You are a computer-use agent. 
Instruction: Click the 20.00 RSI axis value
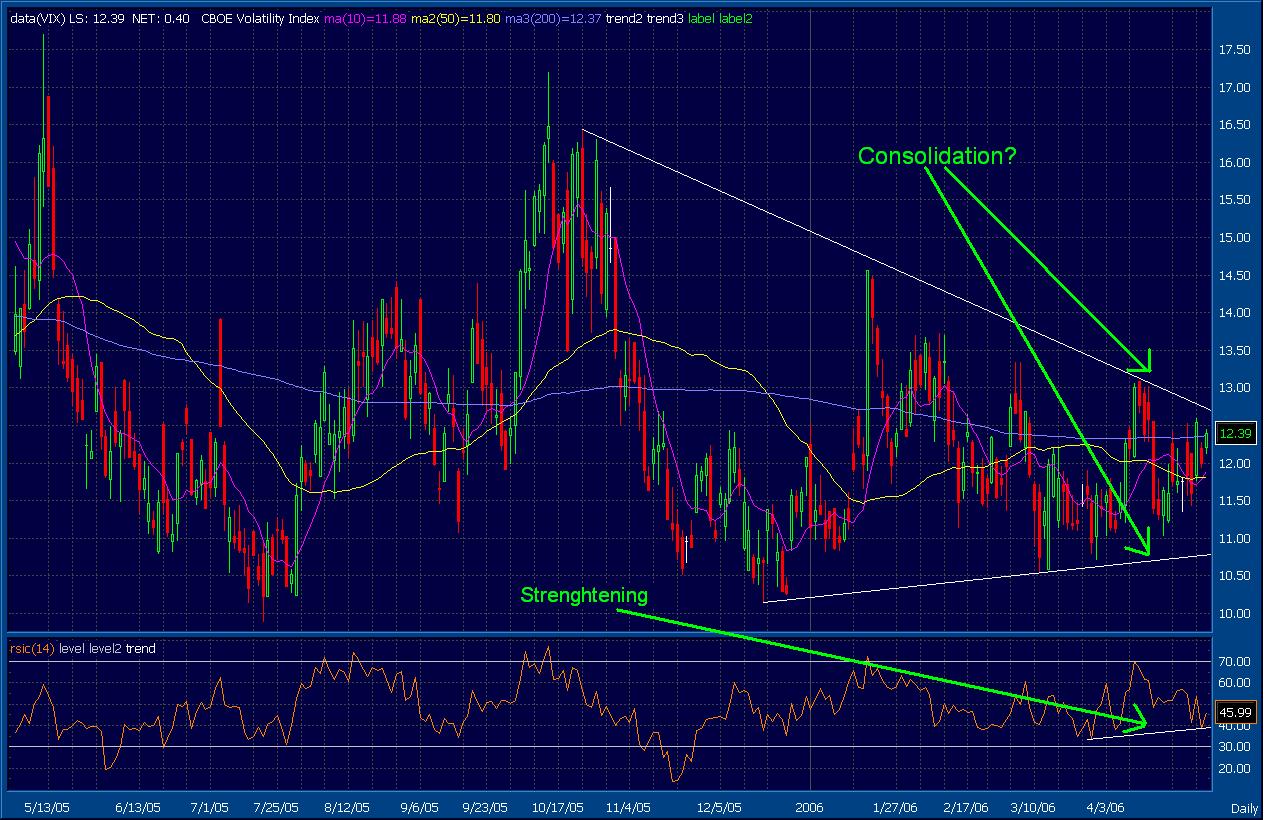tap(1235, 768)
